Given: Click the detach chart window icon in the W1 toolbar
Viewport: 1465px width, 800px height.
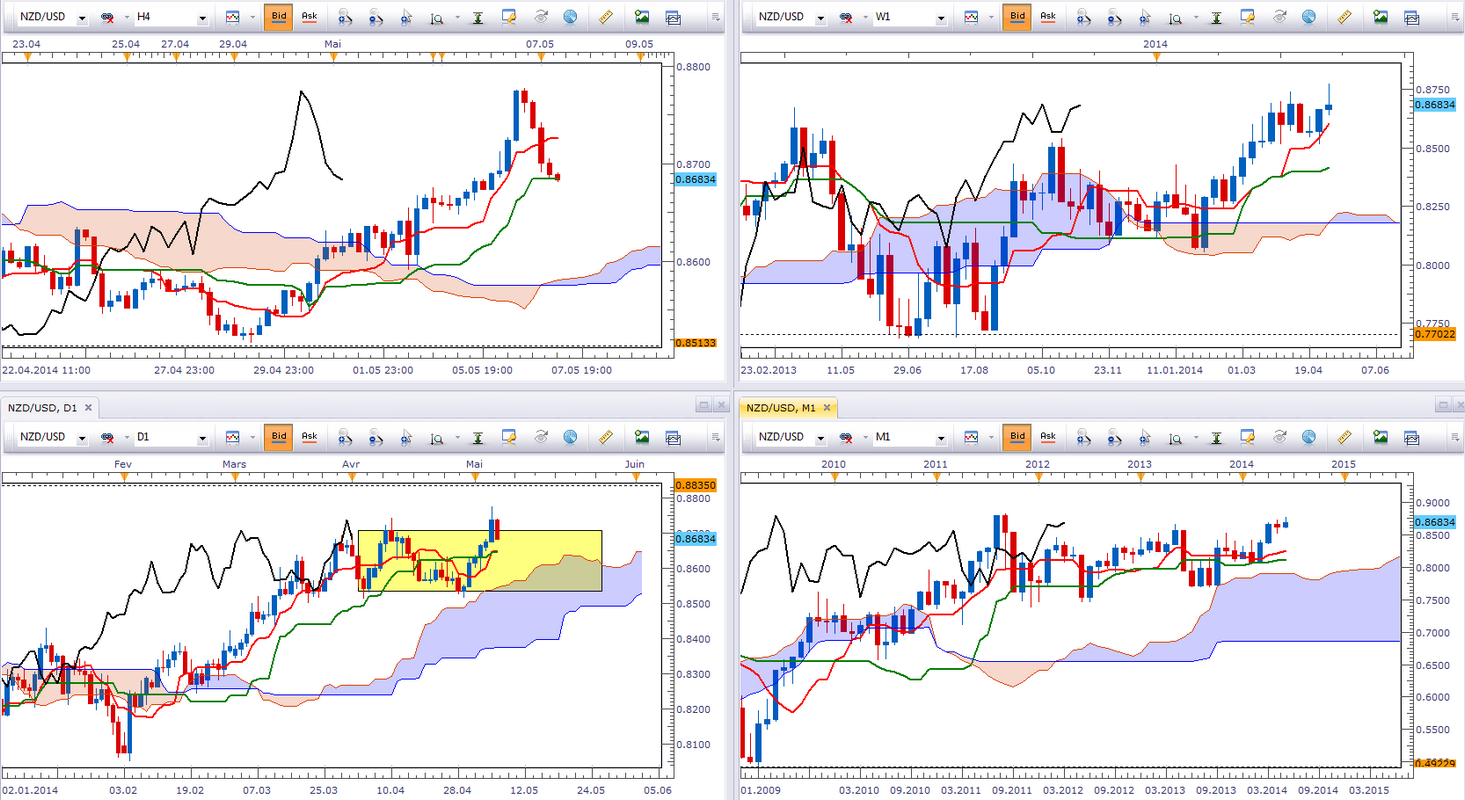Looking at the screenshot, I should (1412, 17).
